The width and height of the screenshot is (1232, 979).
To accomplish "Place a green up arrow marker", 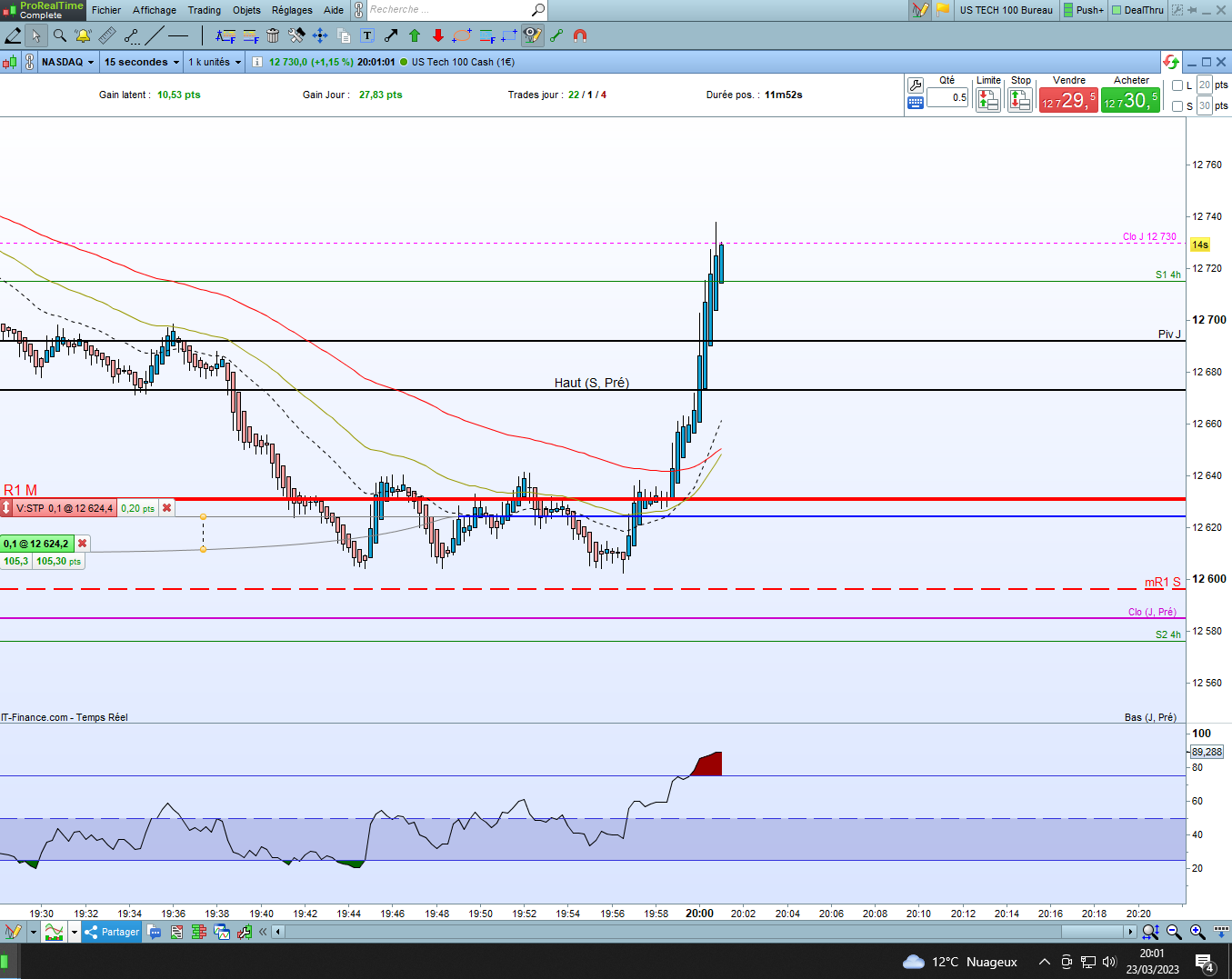I will (415, 35).
